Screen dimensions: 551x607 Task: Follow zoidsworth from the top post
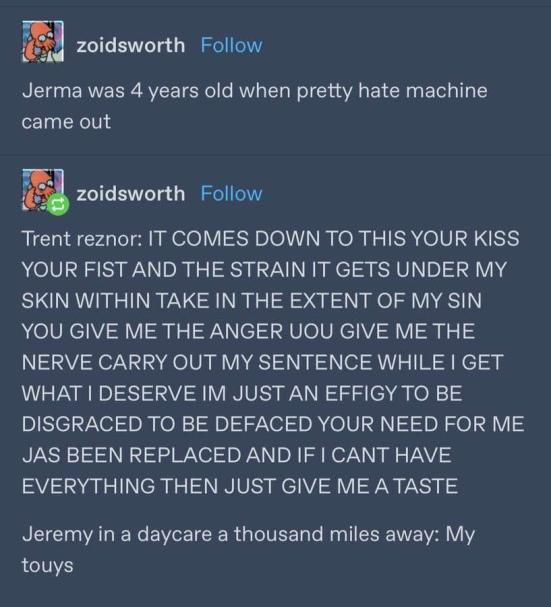click(232, 45)
